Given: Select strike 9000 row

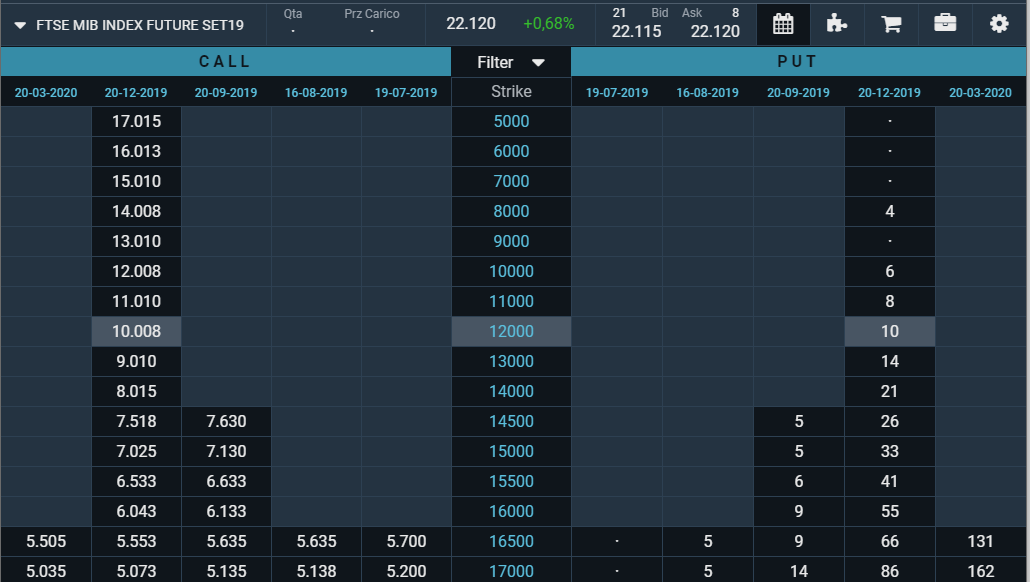Looking at the screenshot, I should coord(511,242).
